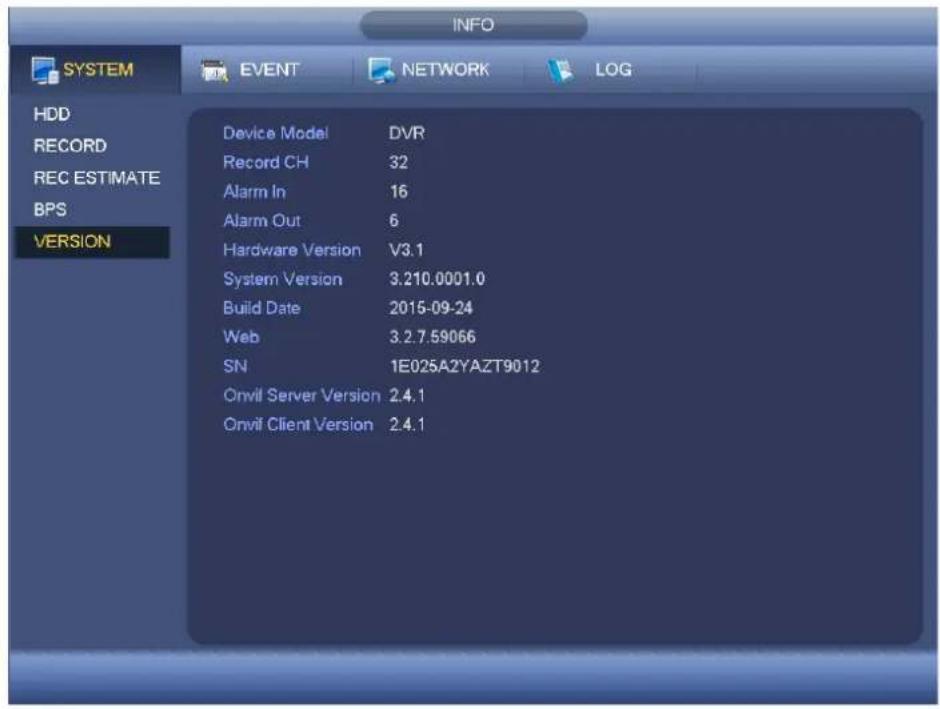Image resolution: width=940 pixels, height=709 pixels.
Task: Click the hardware version value V3.1
Action: [406, 250]
